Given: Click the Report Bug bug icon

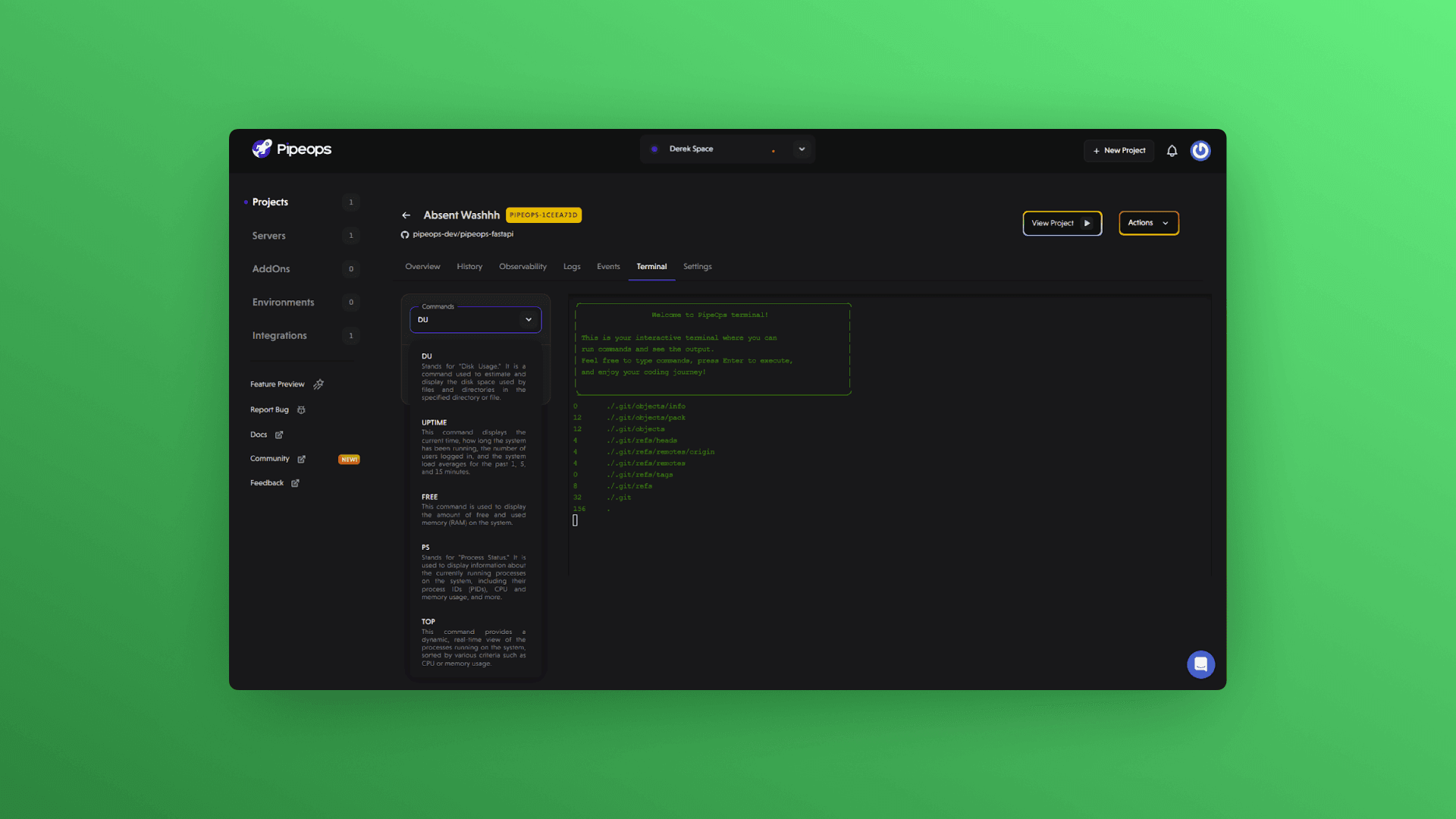Looking at the screenshot, I should pyautogui.click(x=301, y=409).
